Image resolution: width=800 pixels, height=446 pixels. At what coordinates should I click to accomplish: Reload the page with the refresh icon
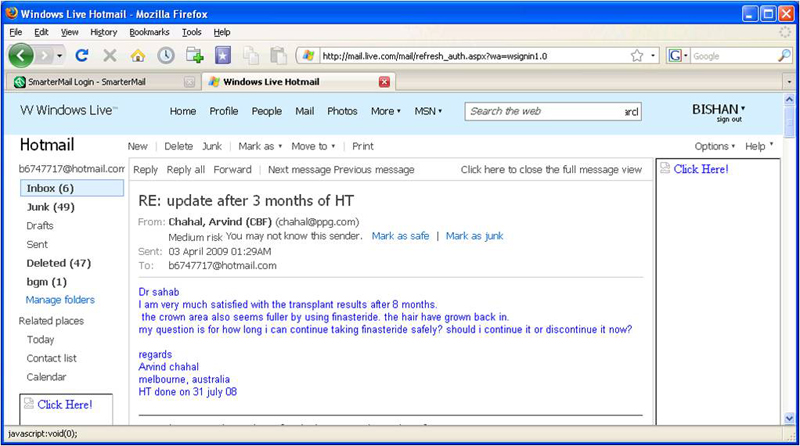tap(82, 56)
